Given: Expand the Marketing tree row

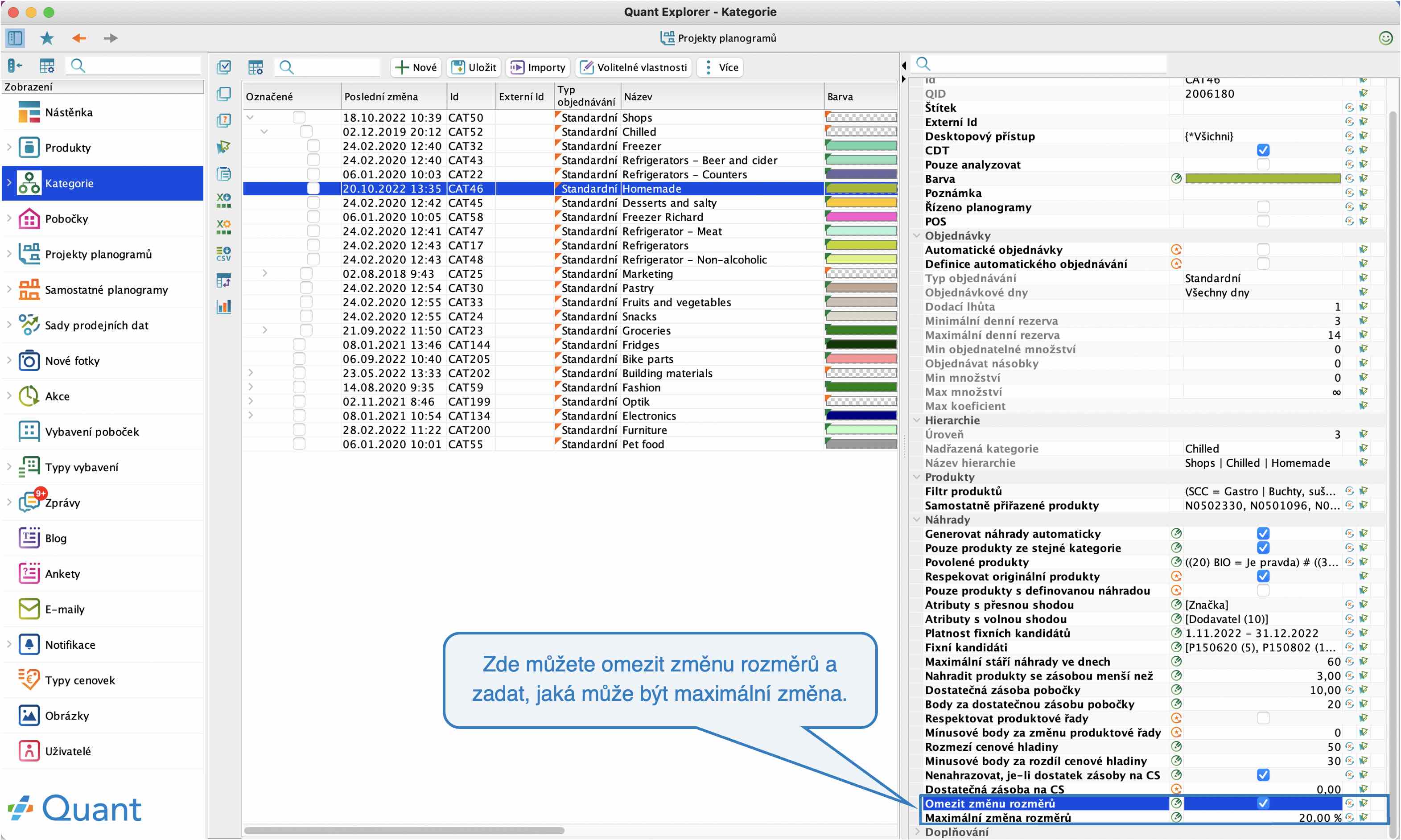Looking at the screenshot, I should click(x=264, y=273).
